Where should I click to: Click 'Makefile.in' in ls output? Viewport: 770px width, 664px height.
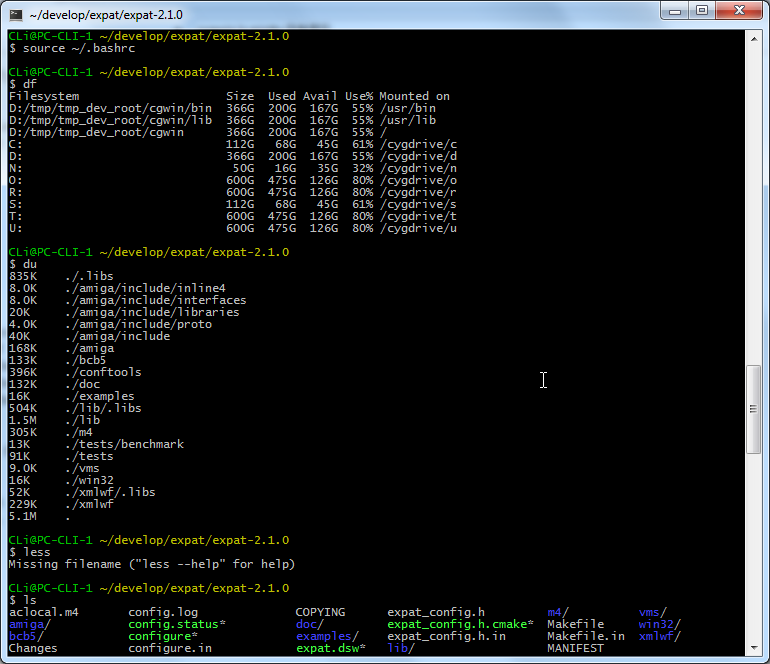tap(586, 636)
